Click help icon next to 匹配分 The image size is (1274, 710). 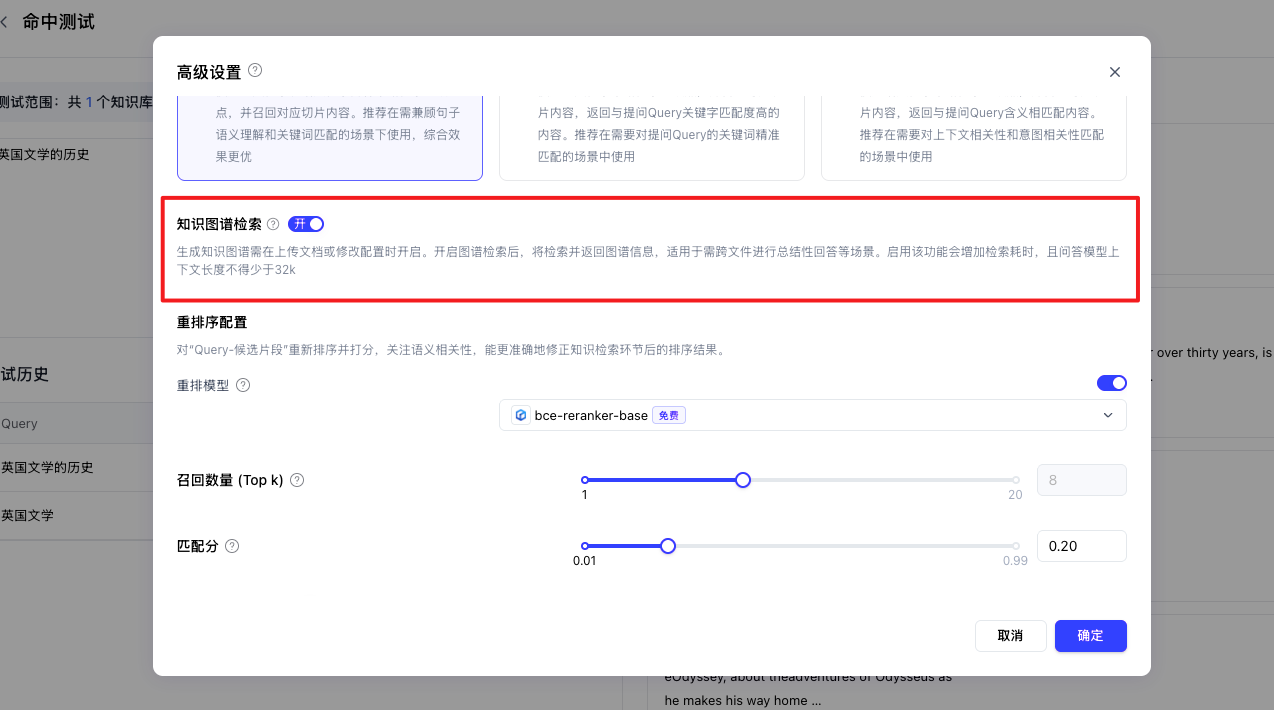coord(232,546)
